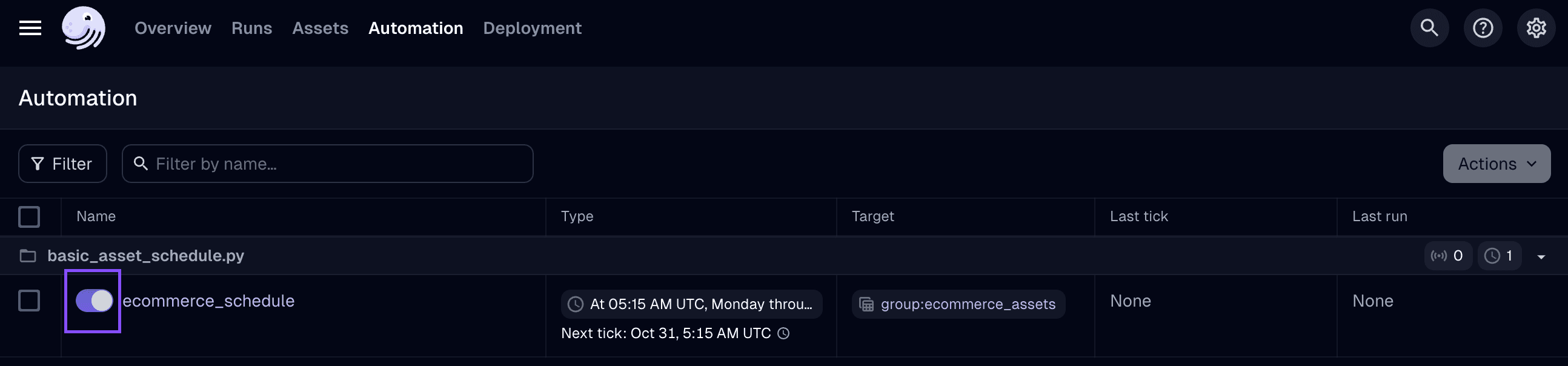Image resolution: width=1568 pixels, height=366 pixels.
Task: Click the Dagster octopus logo
Action: [x=84, y=28]
